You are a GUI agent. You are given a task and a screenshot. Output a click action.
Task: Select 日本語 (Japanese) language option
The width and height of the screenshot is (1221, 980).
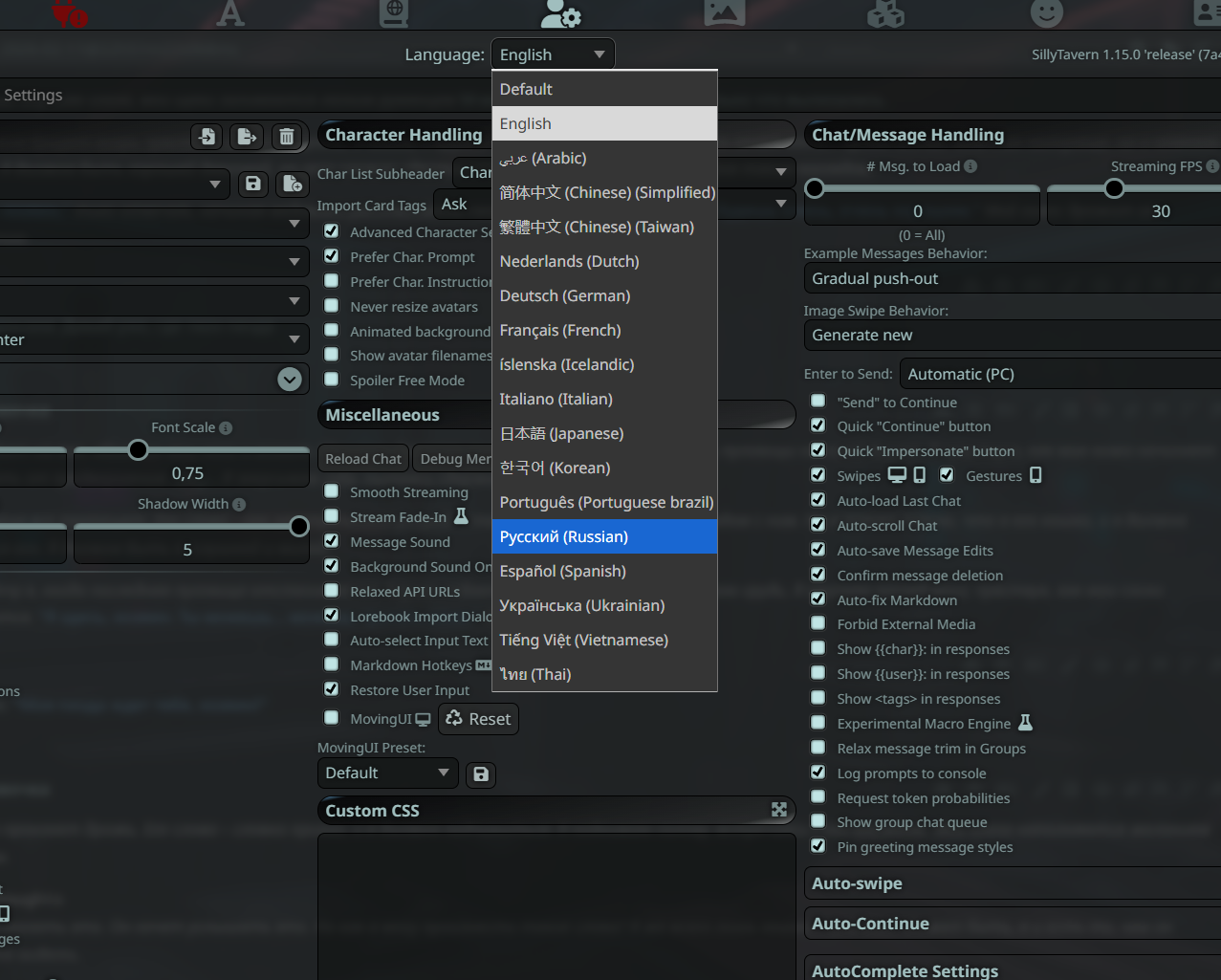coord(604,433)
